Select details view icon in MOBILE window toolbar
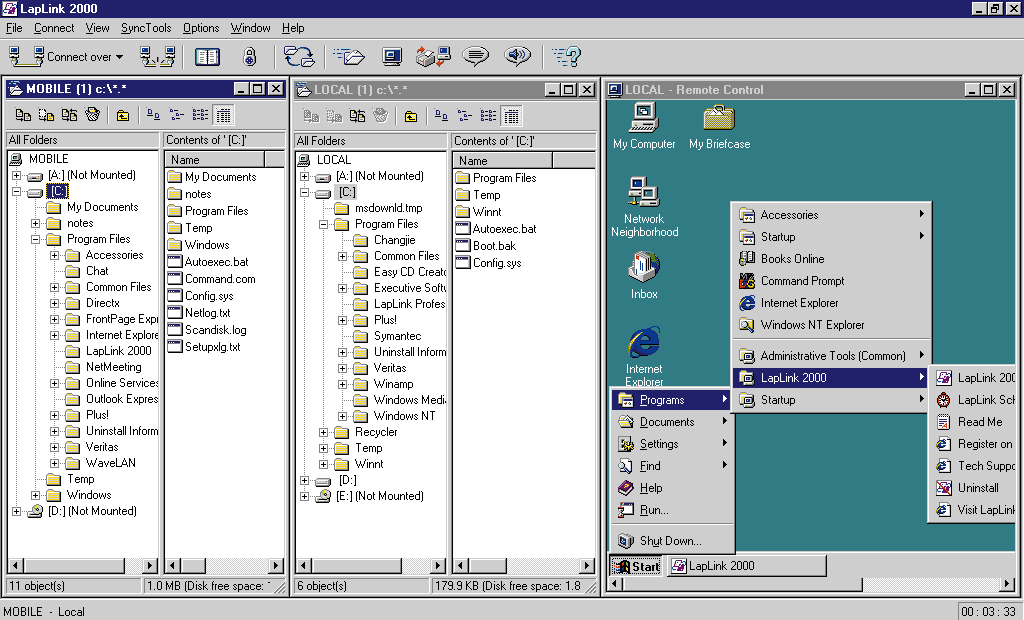Viewport: 1024px width, 620px height. point(223,116)
